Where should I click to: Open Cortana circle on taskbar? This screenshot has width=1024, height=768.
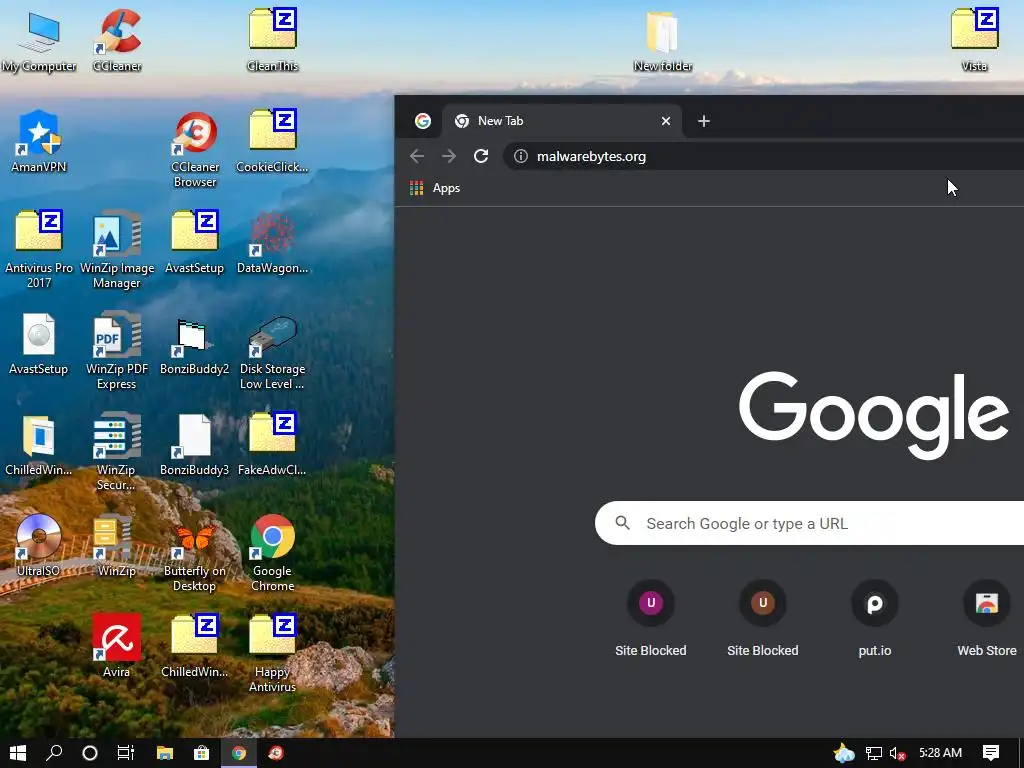pyautogui.click(x=89, y=753)
